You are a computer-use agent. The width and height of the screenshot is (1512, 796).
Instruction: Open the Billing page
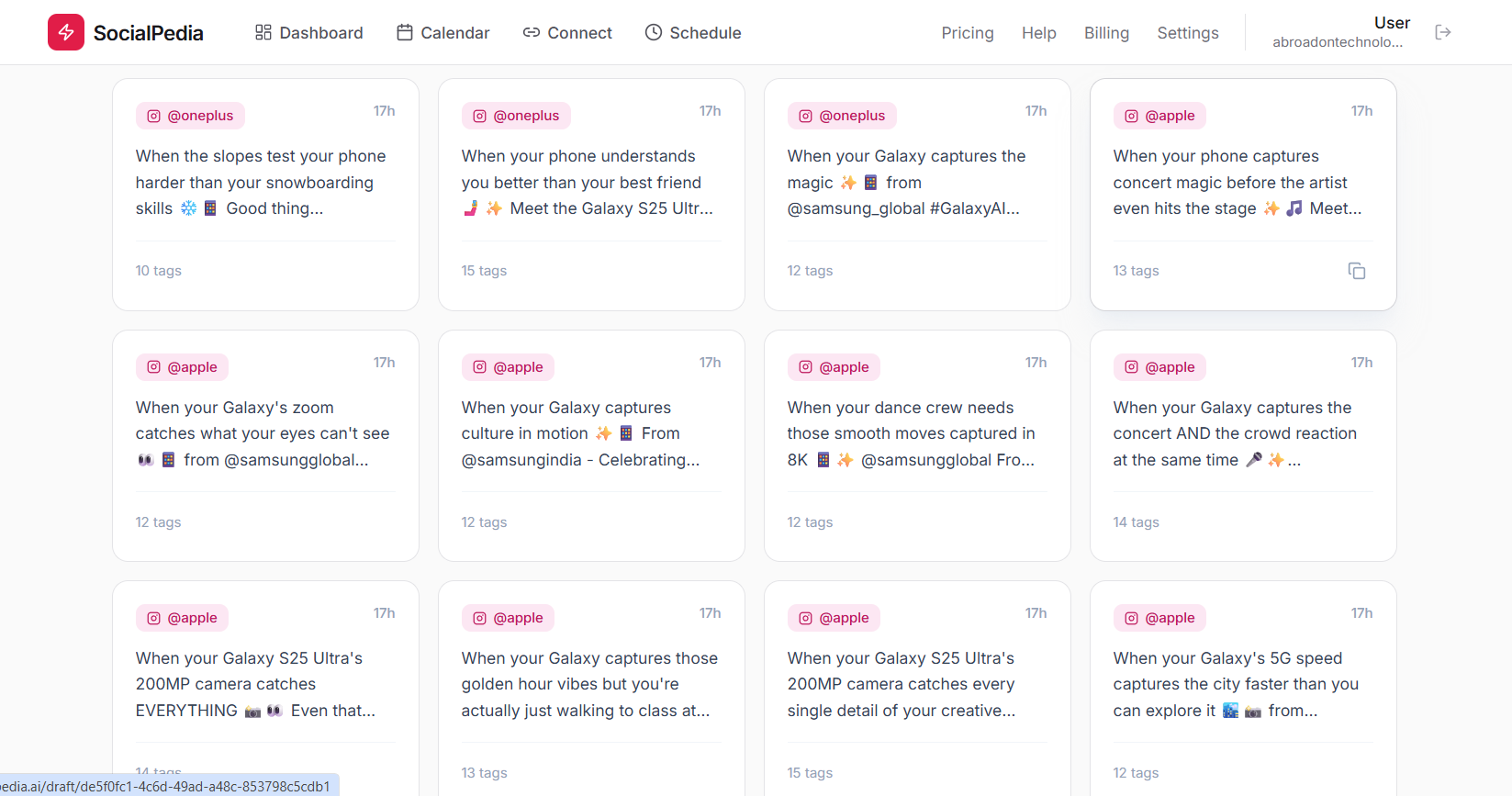[x=1106, y=33]
